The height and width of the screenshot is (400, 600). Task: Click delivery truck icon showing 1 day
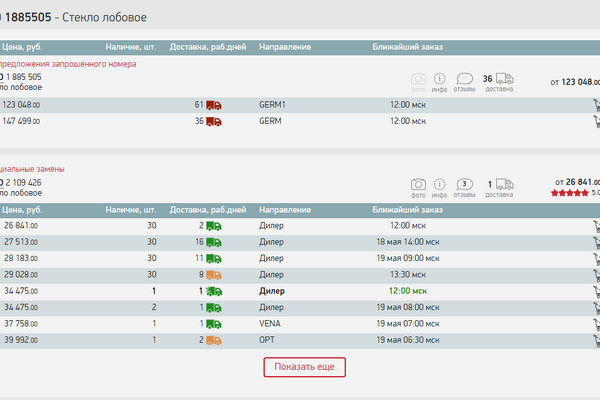coord(505,184)
